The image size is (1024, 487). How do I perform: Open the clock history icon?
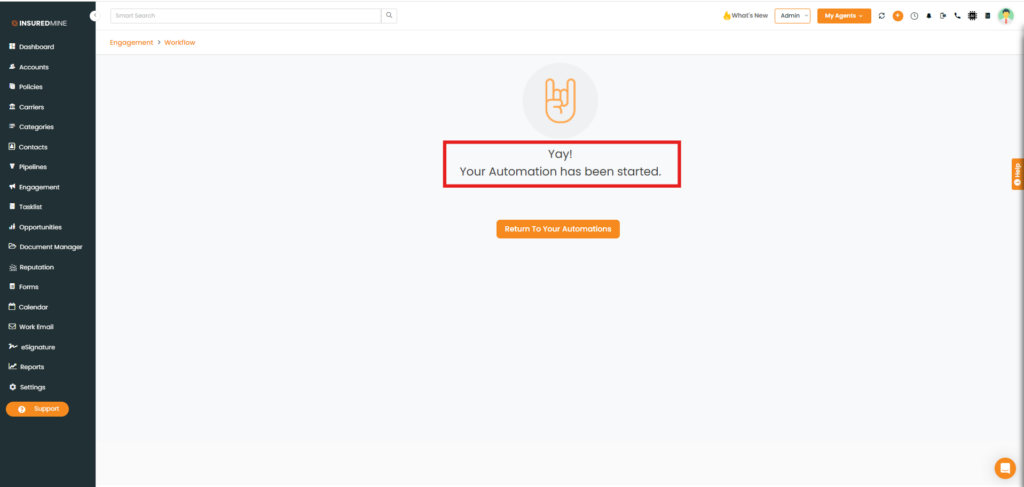point(913,16)
